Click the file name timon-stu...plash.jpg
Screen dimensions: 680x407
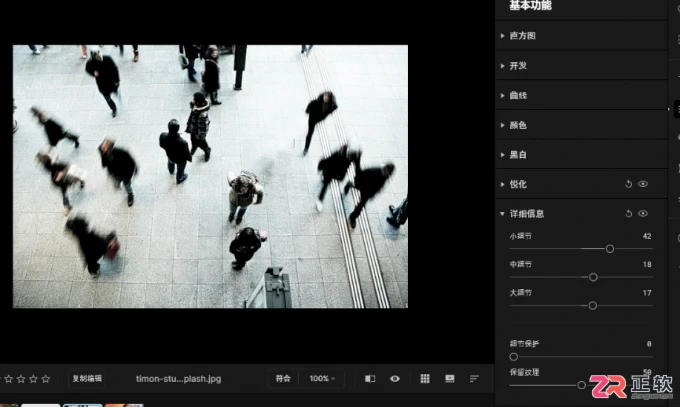[178, 379]
